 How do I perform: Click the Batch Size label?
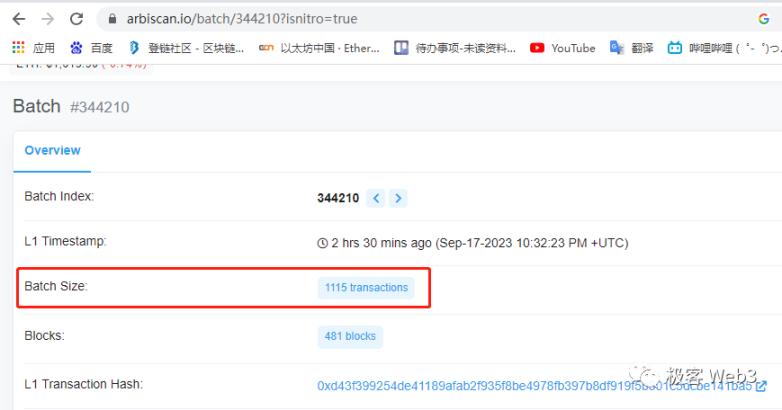coord(56,286)
